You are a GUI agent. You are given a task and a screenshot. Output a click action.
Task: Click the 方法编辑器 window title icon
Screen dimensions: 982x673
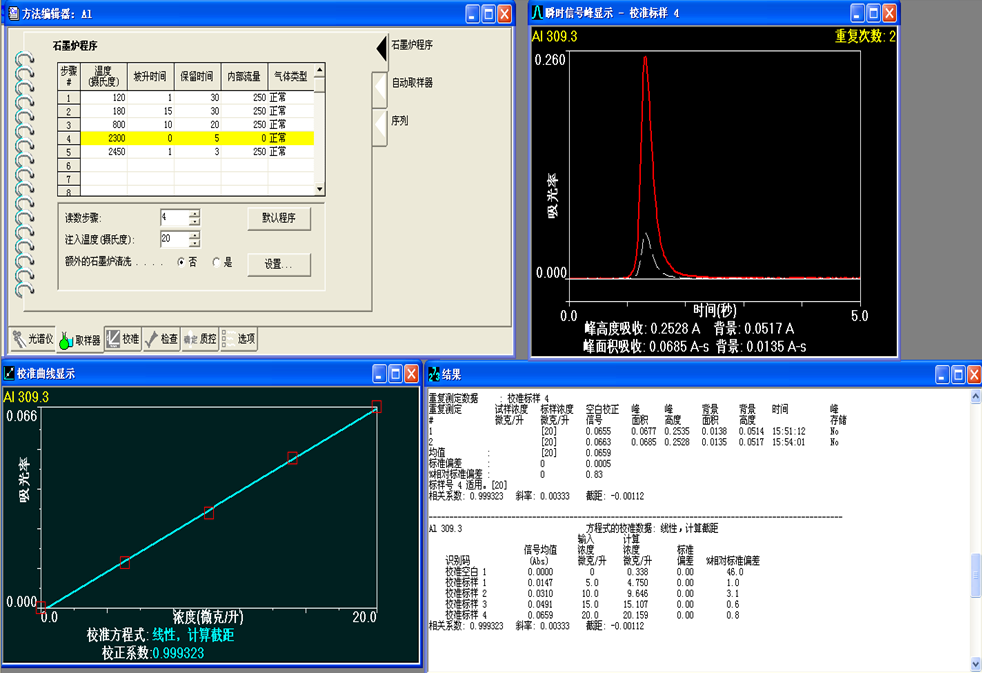pyautogui.click(x=12, y=13)
